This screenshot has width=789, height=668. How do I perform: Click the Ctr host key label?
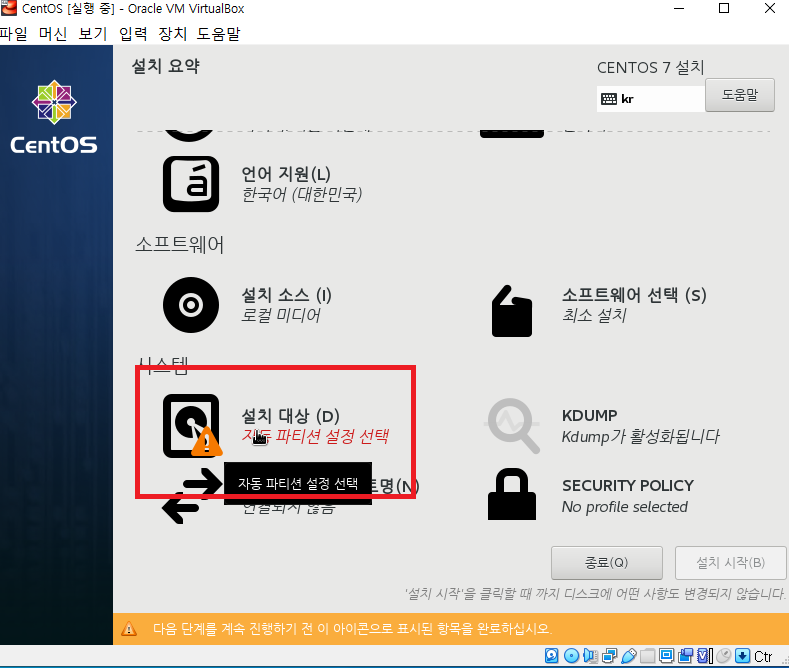click(x=763, y=656)
